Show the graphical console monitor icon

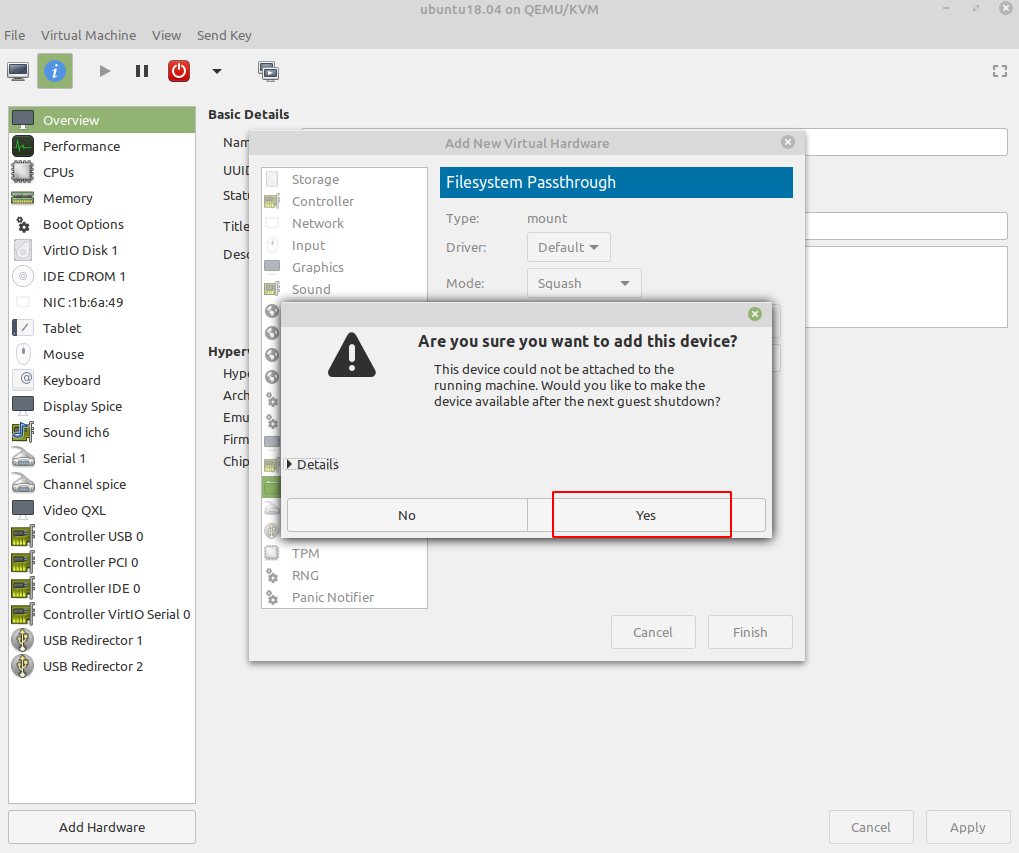[x=18, y=71]
